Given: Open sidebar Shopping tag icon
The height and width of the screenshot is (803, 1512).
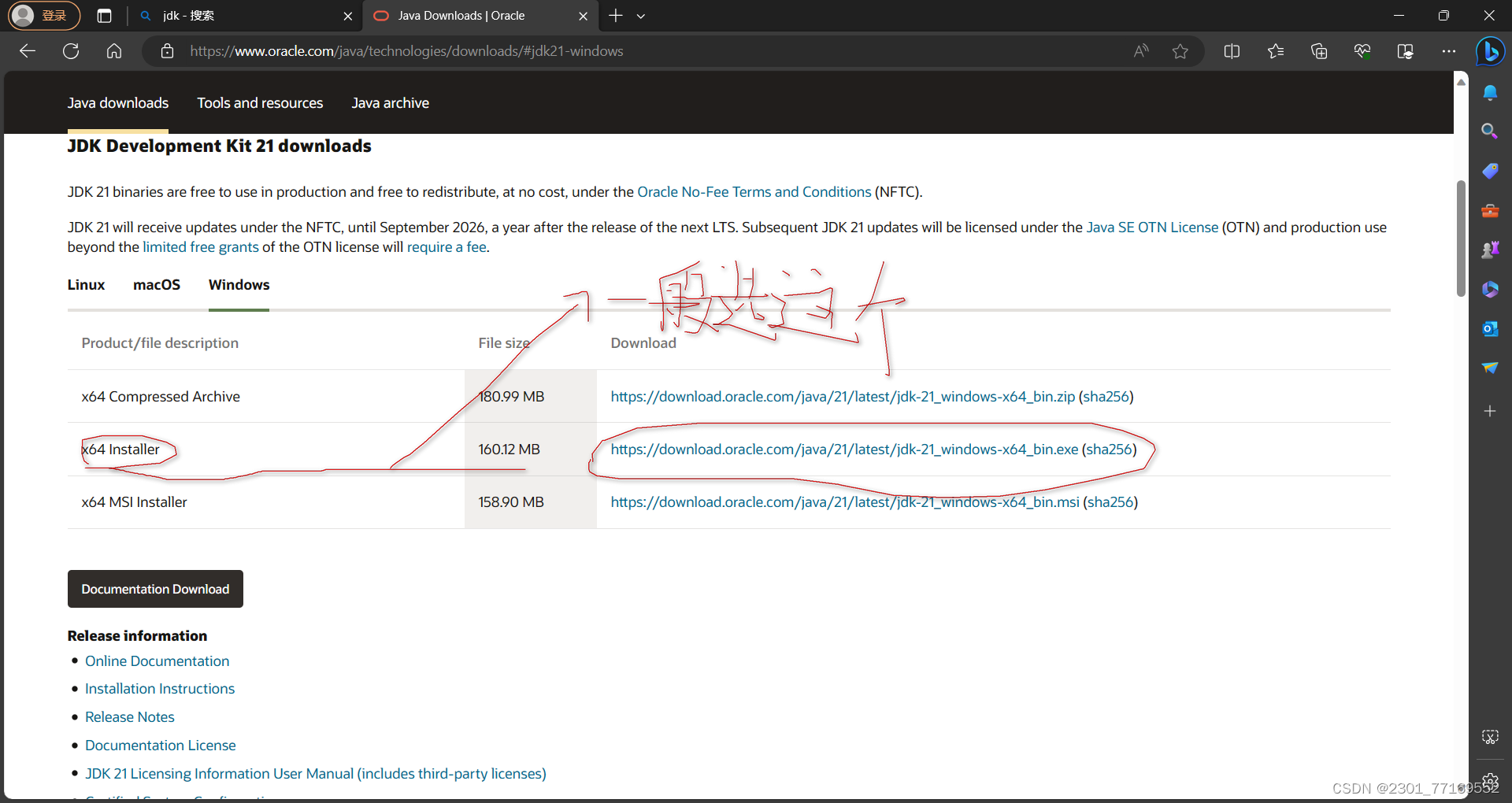Looking at the screenshot, I should click(1490, 171).
